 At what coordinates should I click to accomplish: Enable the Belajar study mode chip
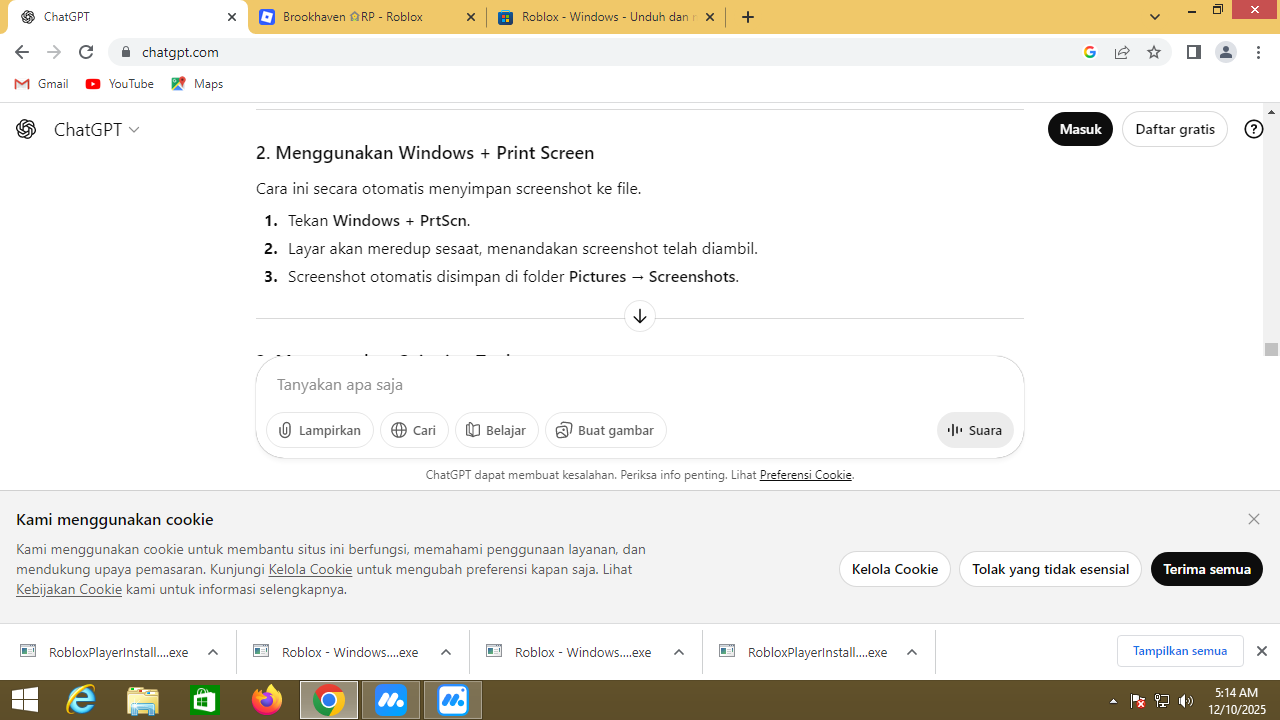[497, 430]
